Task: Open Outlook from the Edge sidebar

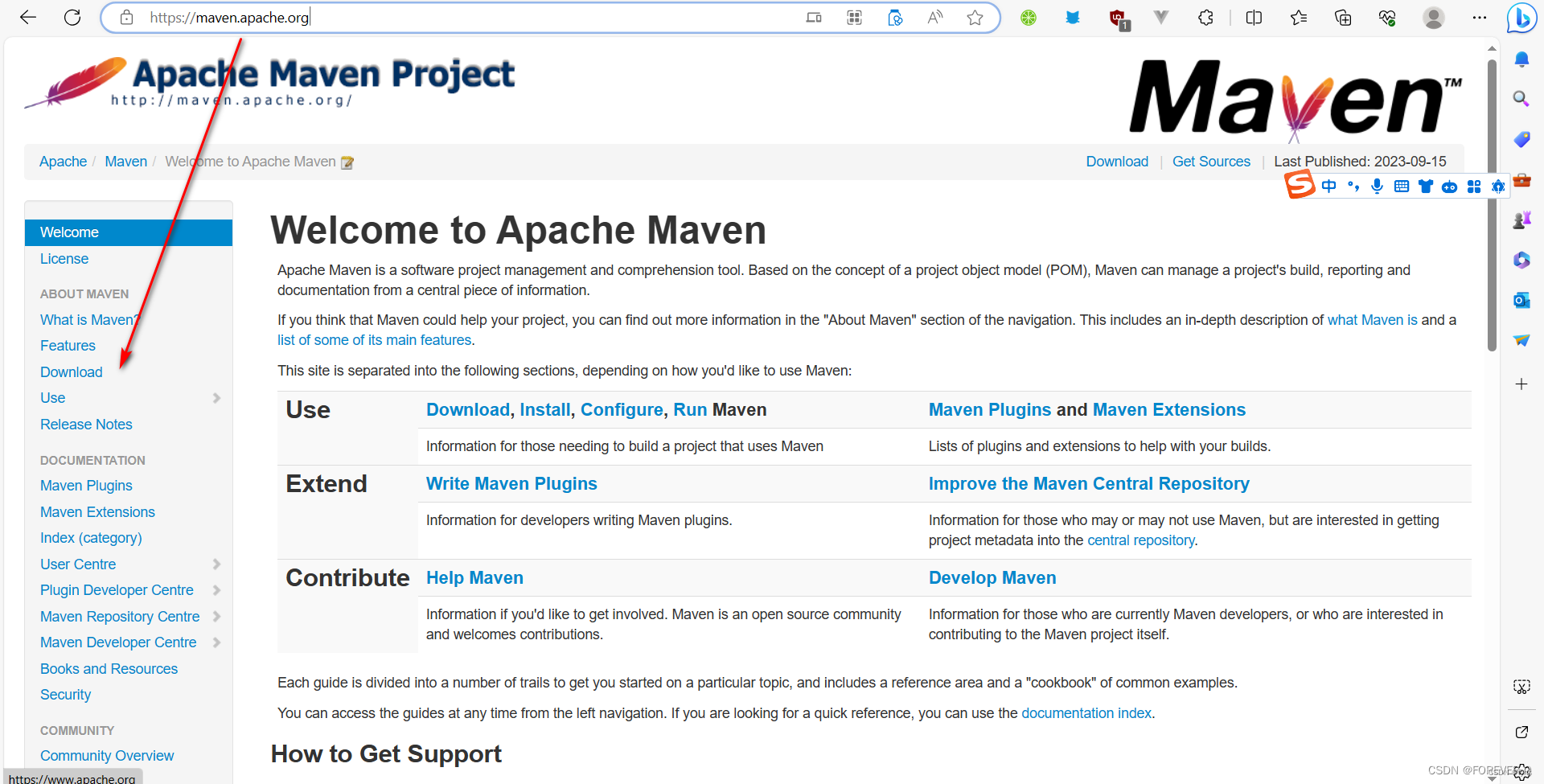Action: 1521,300
